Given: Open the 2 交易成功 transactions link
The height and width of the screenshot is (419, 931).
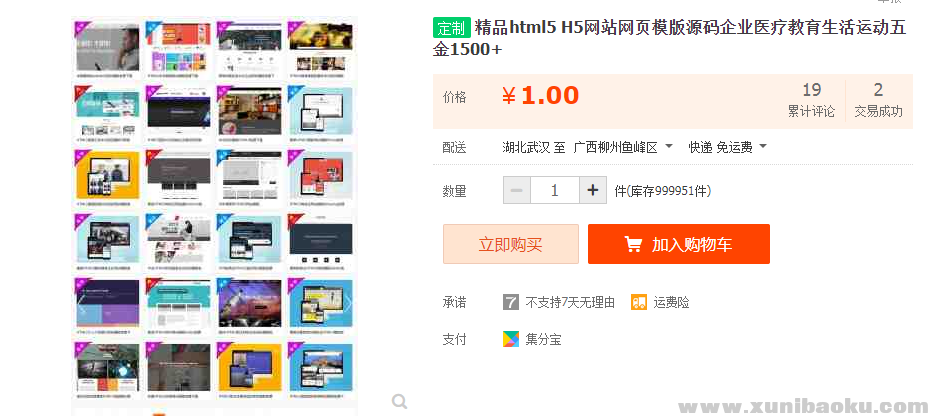Looking at the screenshot, I should (878, 100).
